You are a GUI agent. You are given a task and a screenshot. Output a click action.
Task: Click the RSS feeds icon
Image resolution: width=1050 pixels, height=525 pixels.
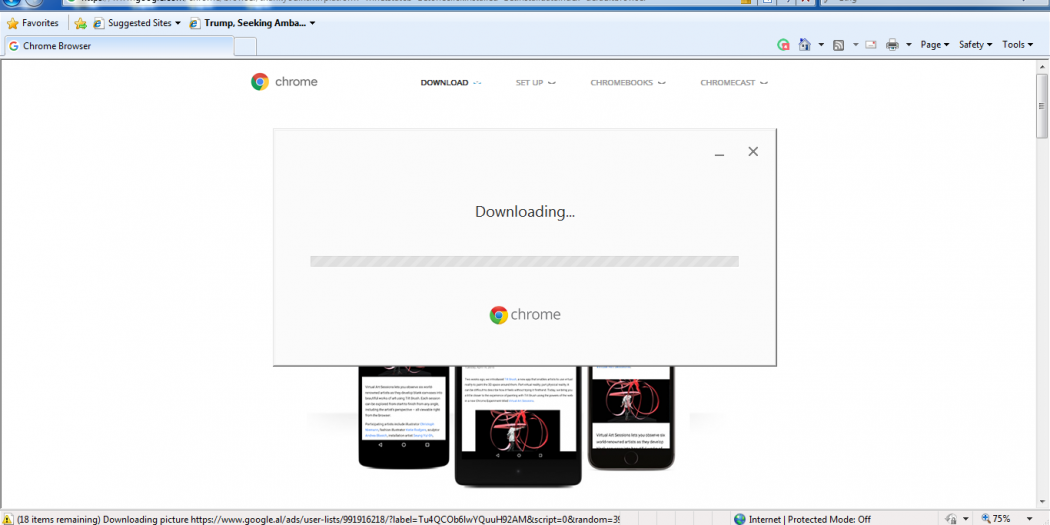(838, 45)
